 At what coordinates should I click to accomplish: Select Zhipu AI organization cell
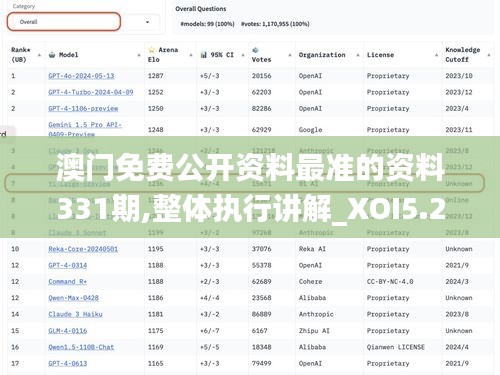[314, 331]
